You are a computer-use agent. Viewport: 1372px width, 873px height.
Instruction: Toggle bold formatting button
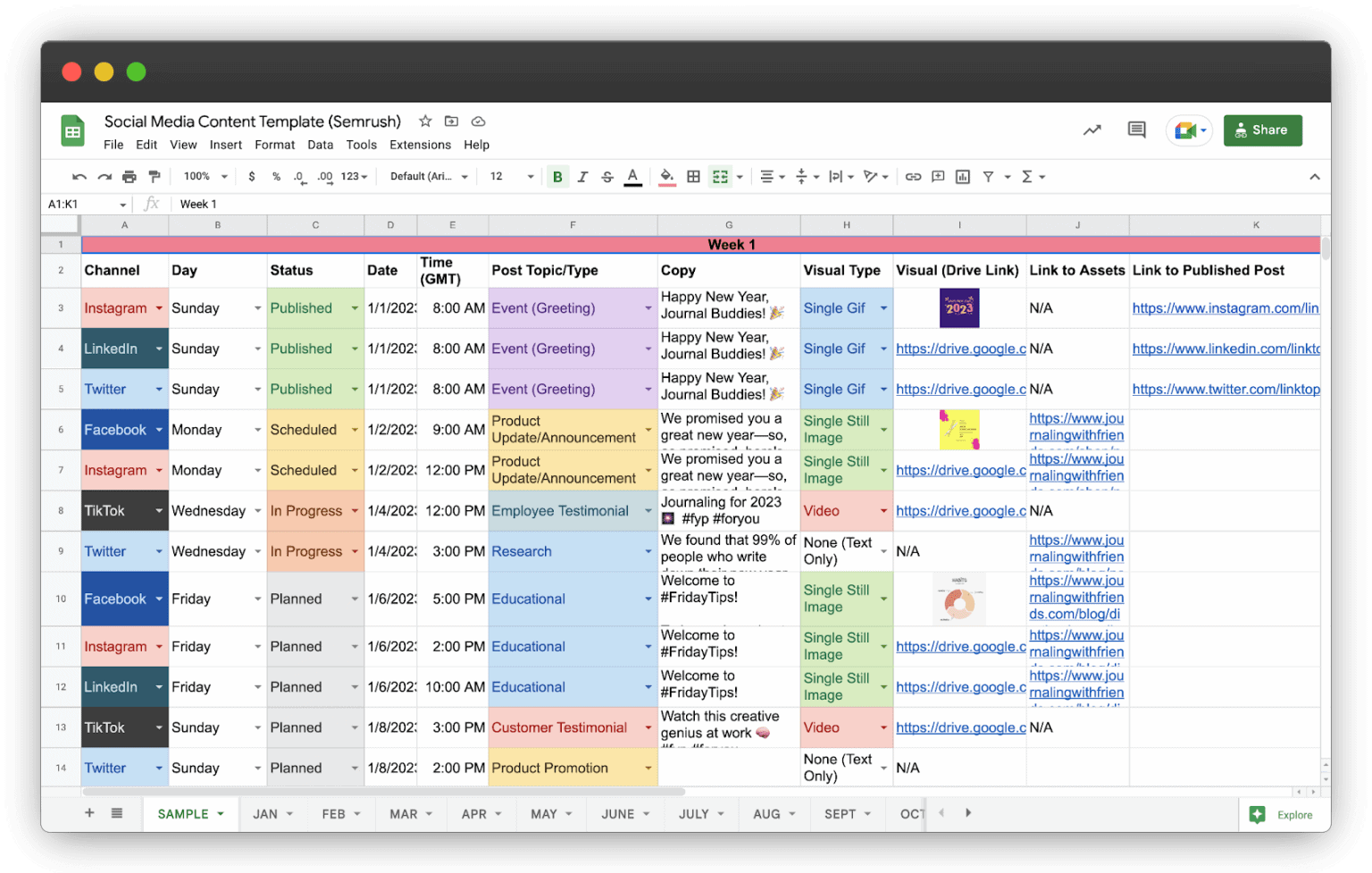[557, 177]
